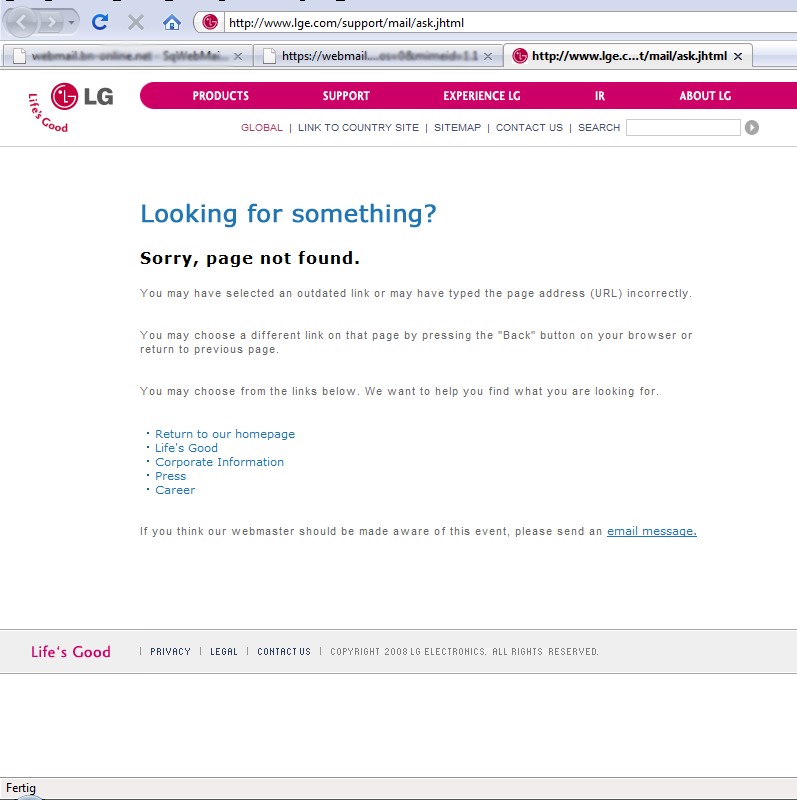Open the history dropdown next to forward button

pos(72,23)
